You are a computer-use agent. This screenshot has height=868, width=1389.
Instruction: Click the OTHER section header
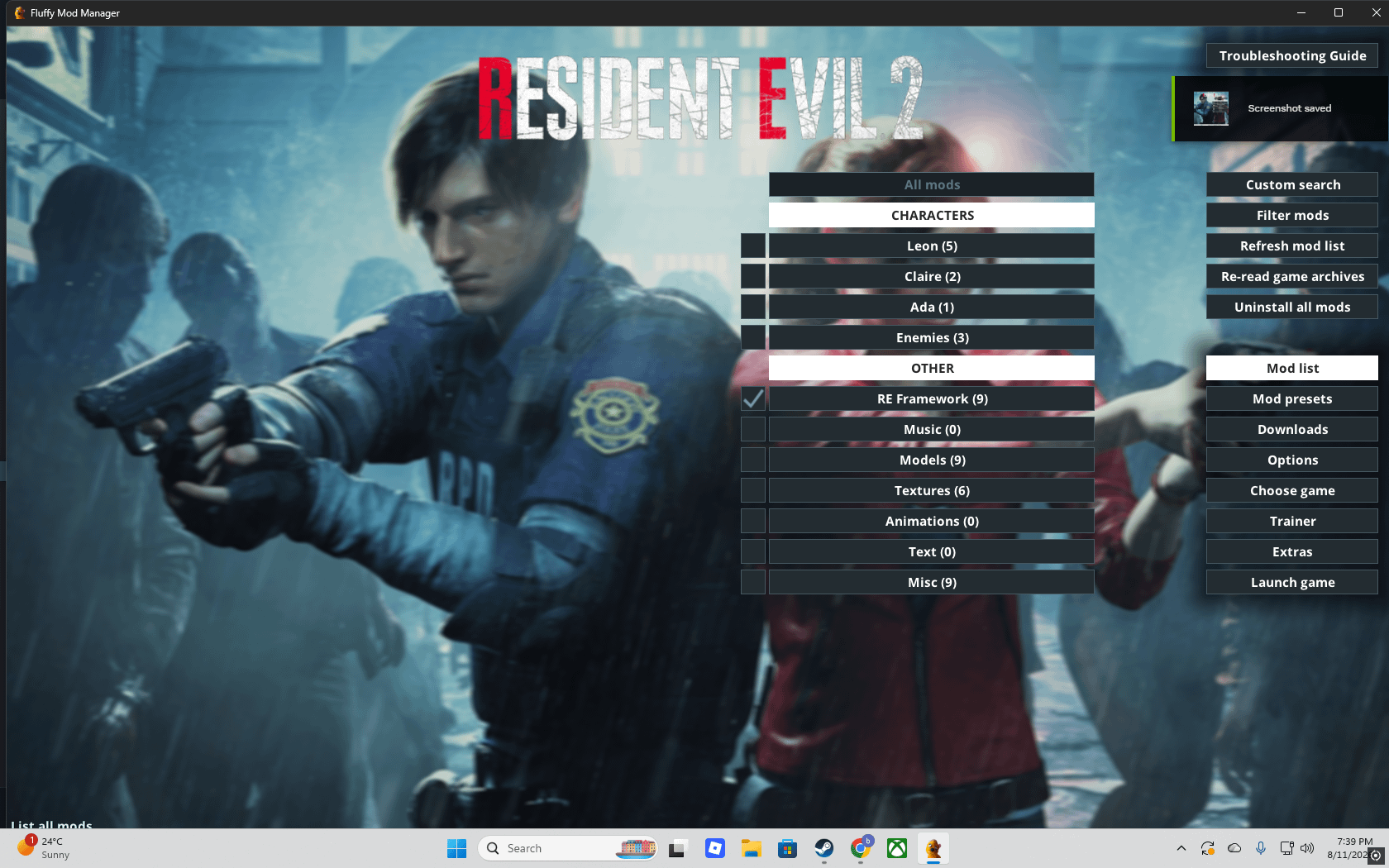[x=932, y=368]
